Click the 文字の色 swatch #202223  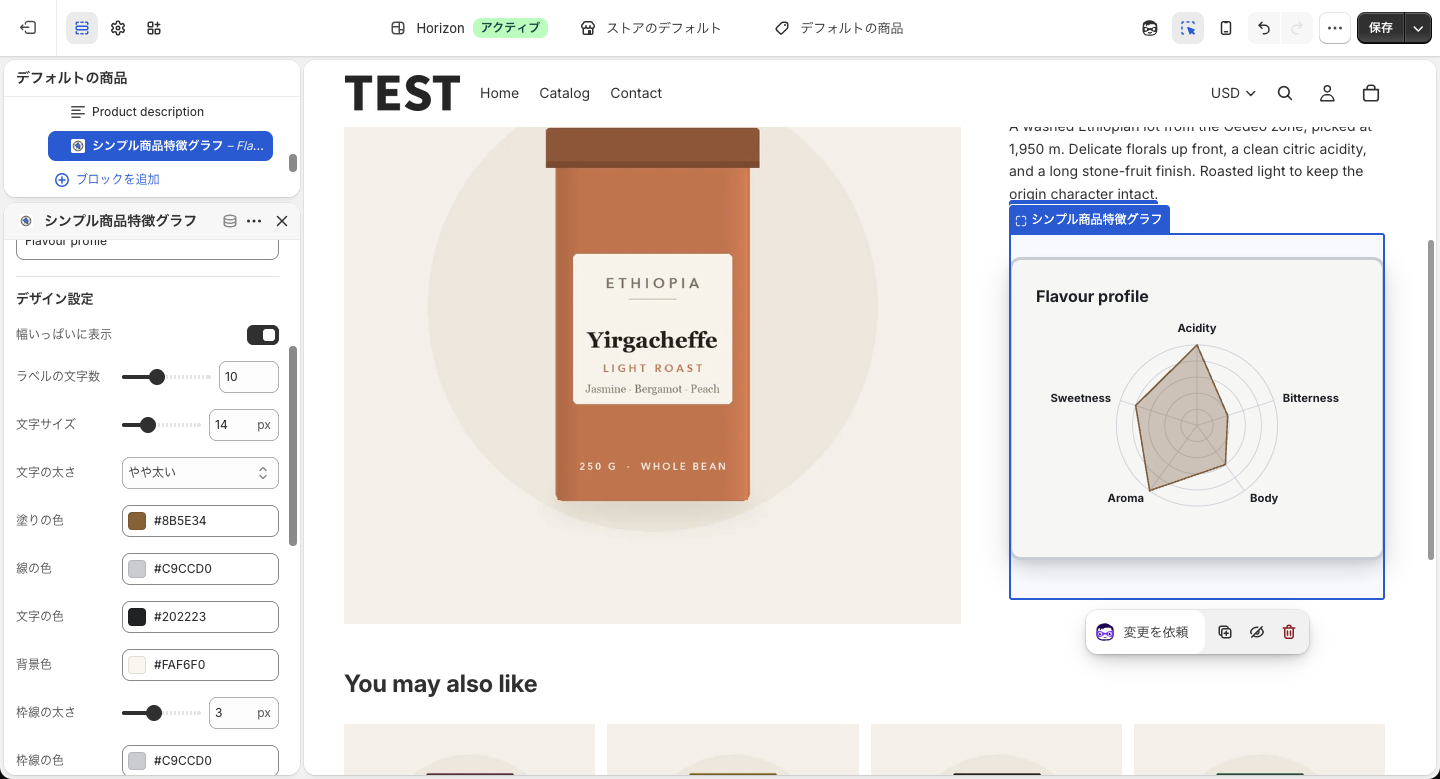(x=137, y=617)
